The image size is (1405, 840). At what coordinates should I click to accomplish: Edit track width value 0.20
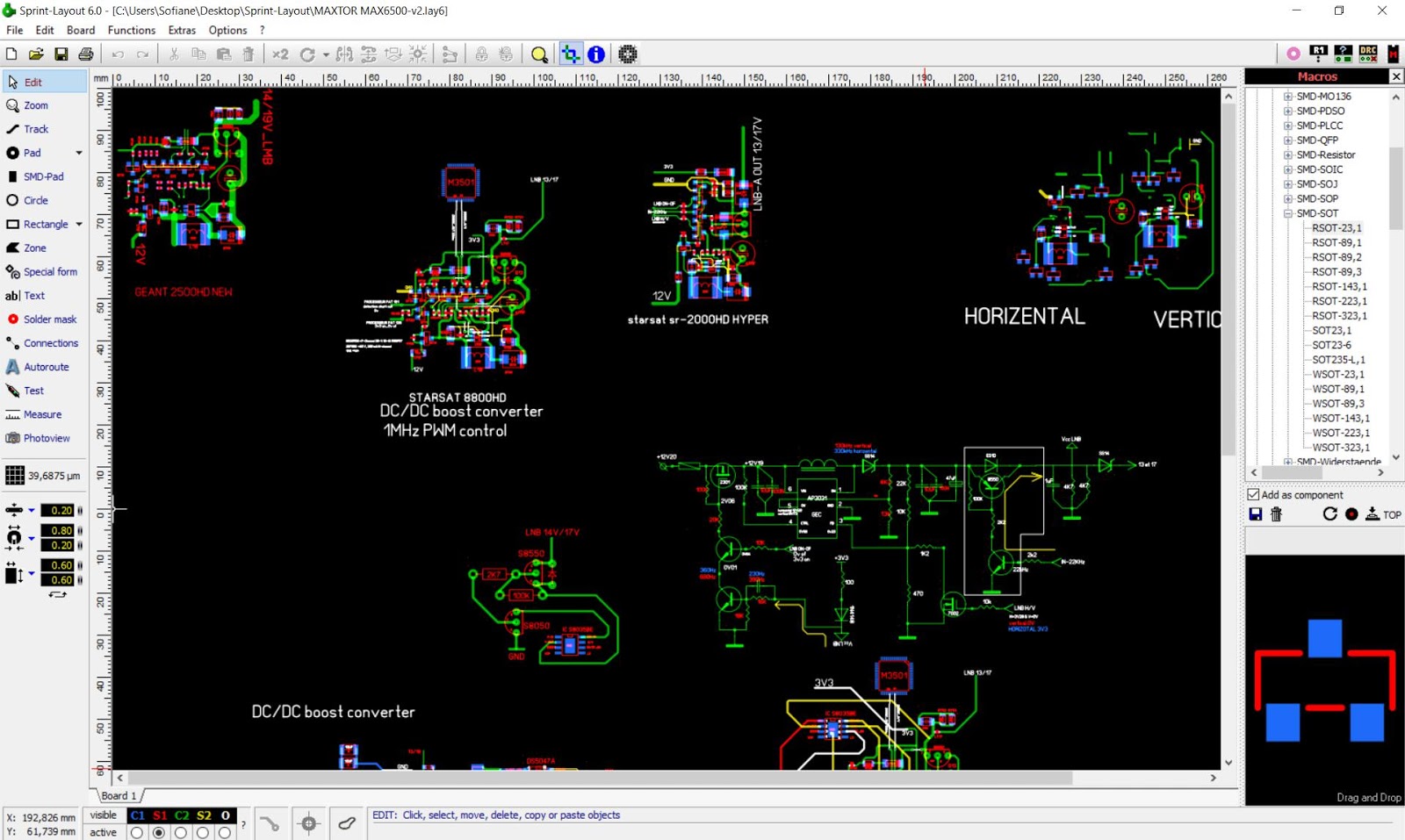pyautogui.click(x=60, y=510)
